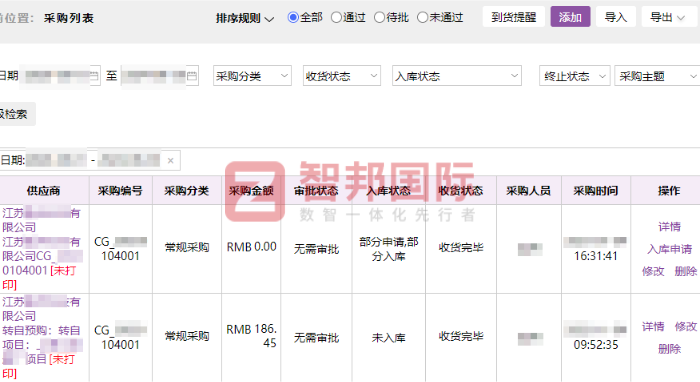Select the 未通过 radio button
The width and height of the screenshot is (700, 382).
coord(422,17)
